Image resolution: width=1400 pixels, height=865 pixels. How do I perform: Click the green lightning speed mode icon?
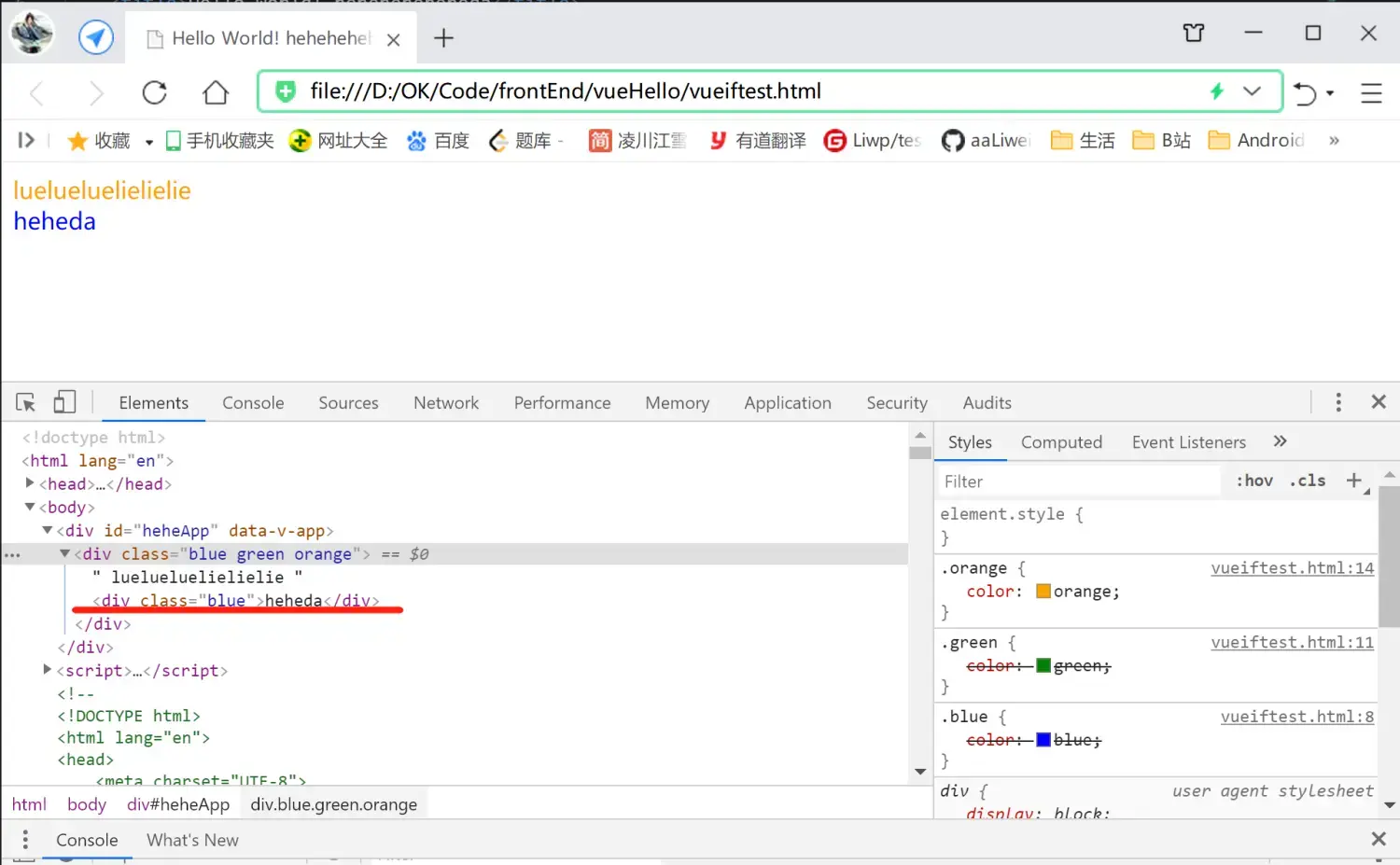click(x=1217, y=91)
